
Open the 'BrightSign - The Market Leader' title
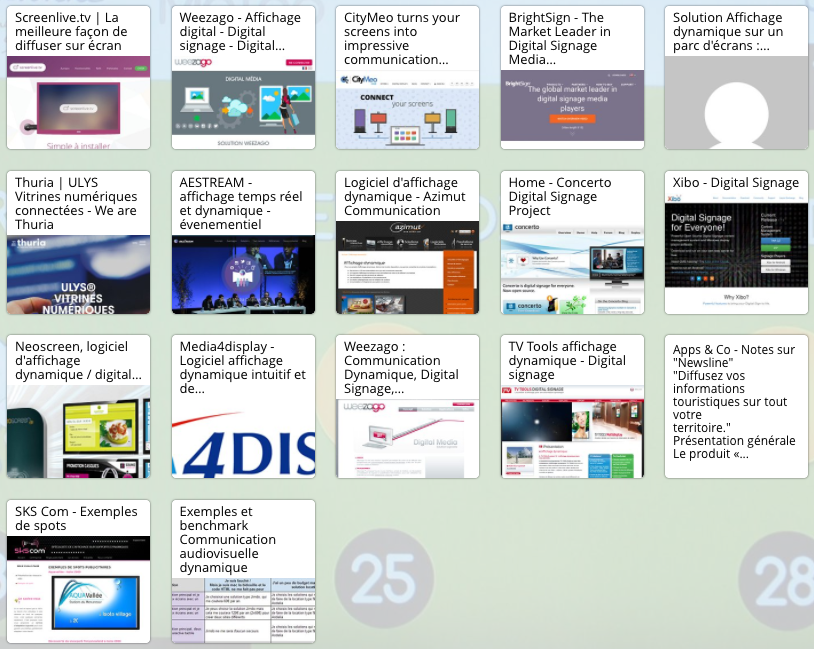560,38
